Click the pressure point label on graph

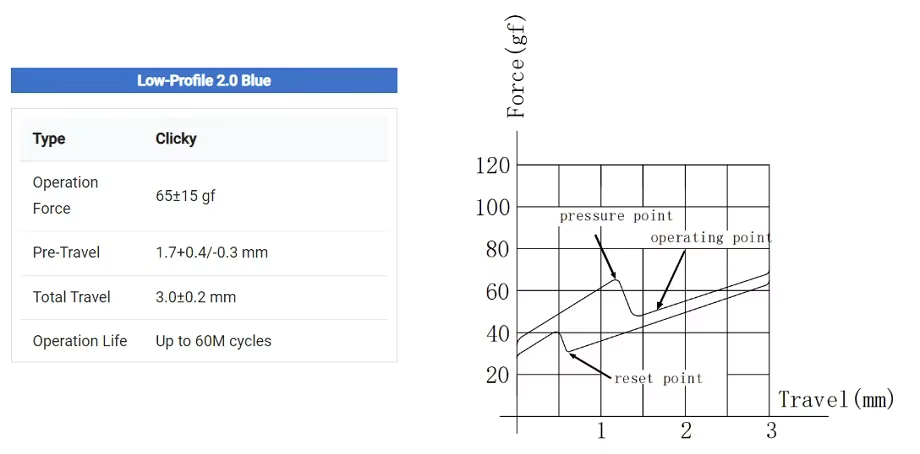pyautogui.click(x=615, y=216)
